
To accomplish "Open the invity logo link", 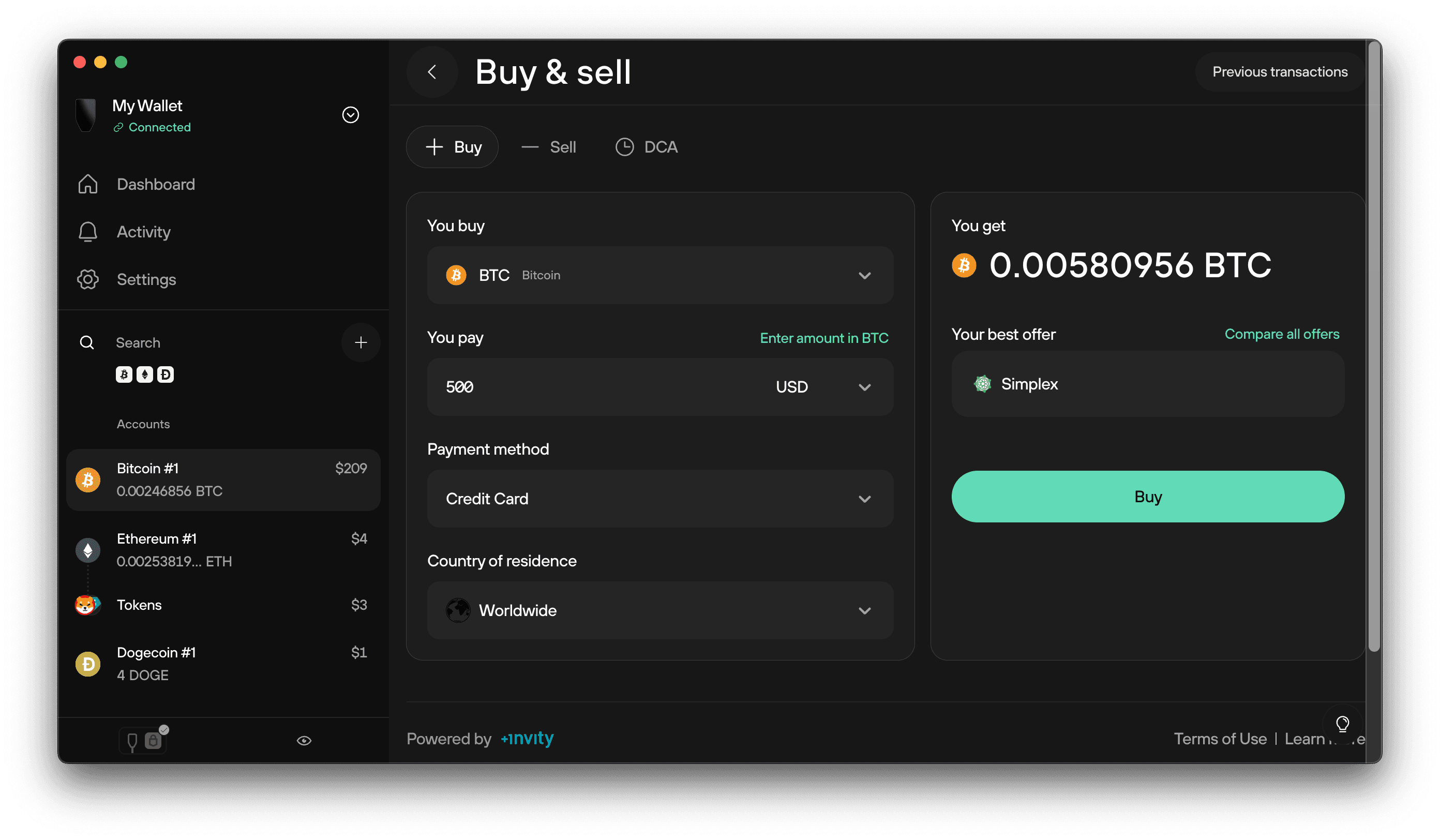I will (527, 738).
